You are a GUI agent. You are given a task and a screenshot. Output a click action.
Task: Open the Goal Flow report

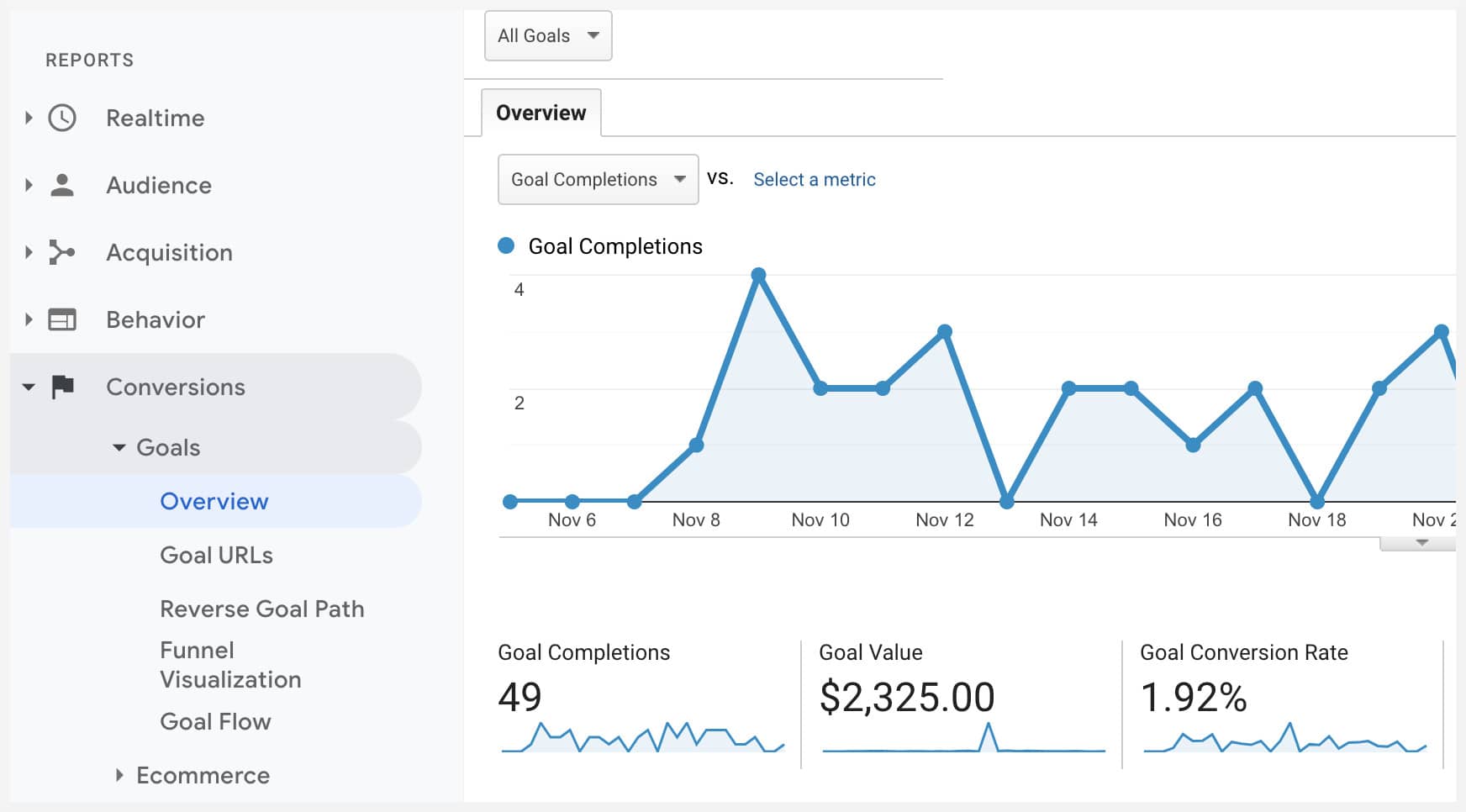(x=215, y=721)
